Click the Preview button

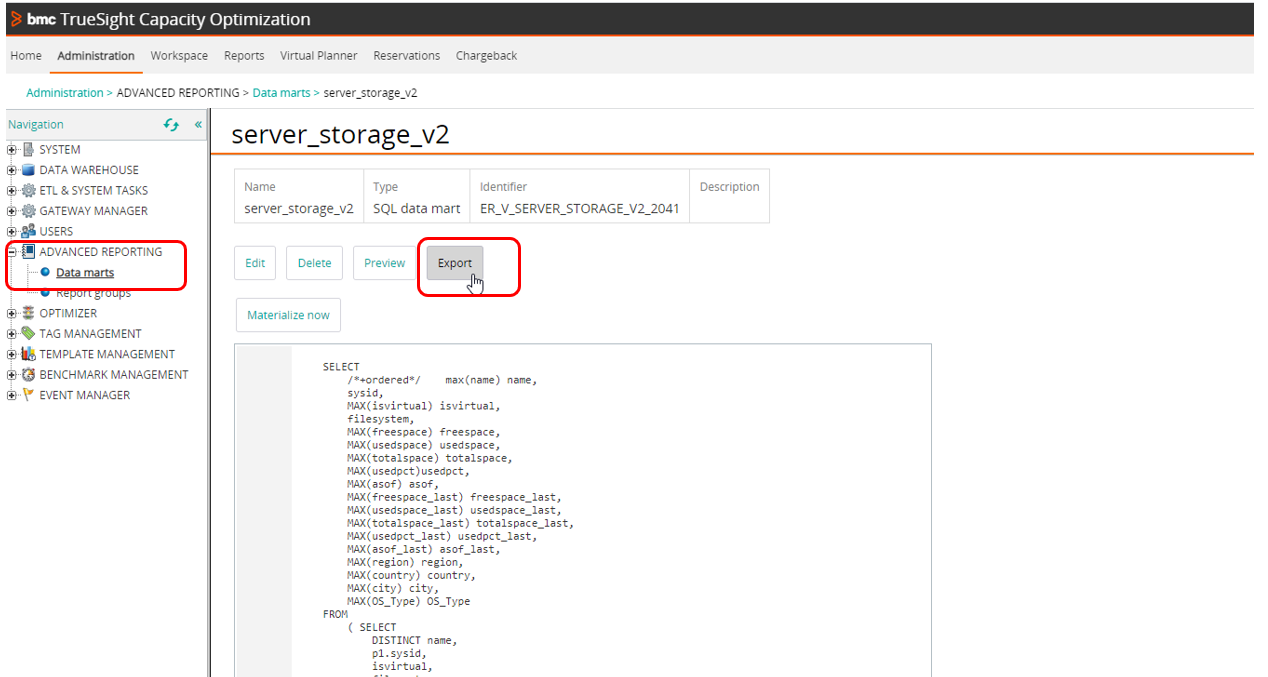point(385,263)
